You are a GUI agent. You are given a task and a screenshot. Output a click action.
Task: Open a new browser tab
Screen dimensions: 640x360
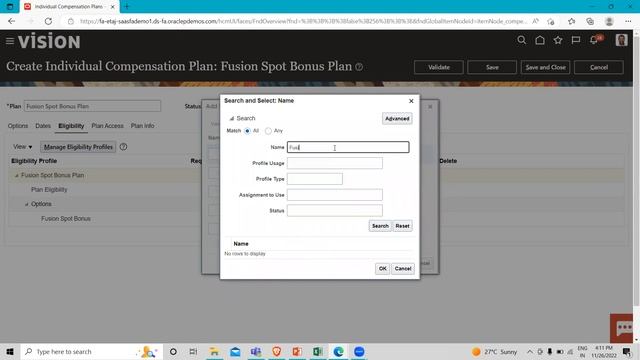coord(127,7)
